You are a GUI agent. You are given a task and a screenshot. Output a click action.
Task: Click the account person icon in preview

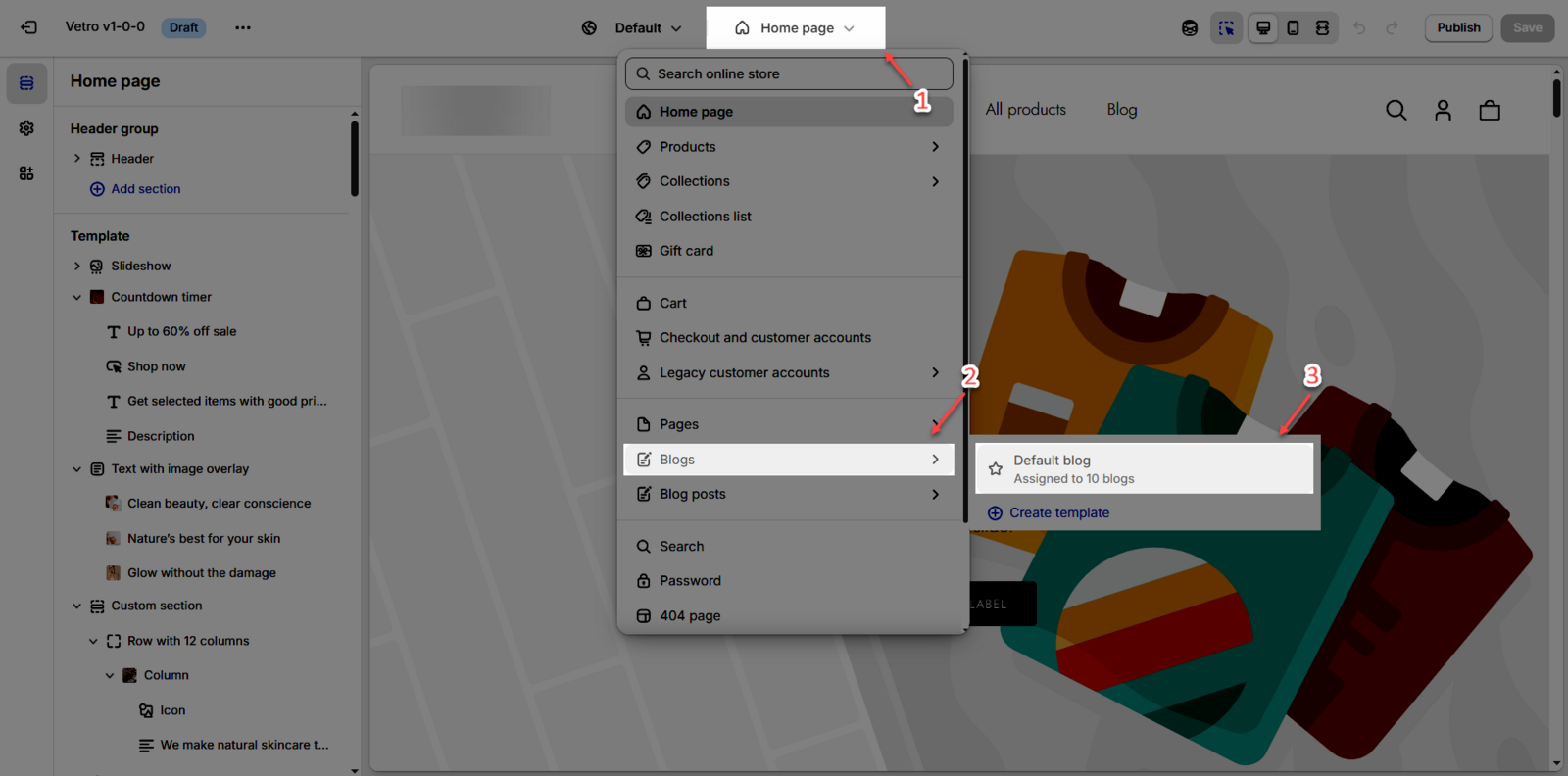click(x=1443, y=111)
